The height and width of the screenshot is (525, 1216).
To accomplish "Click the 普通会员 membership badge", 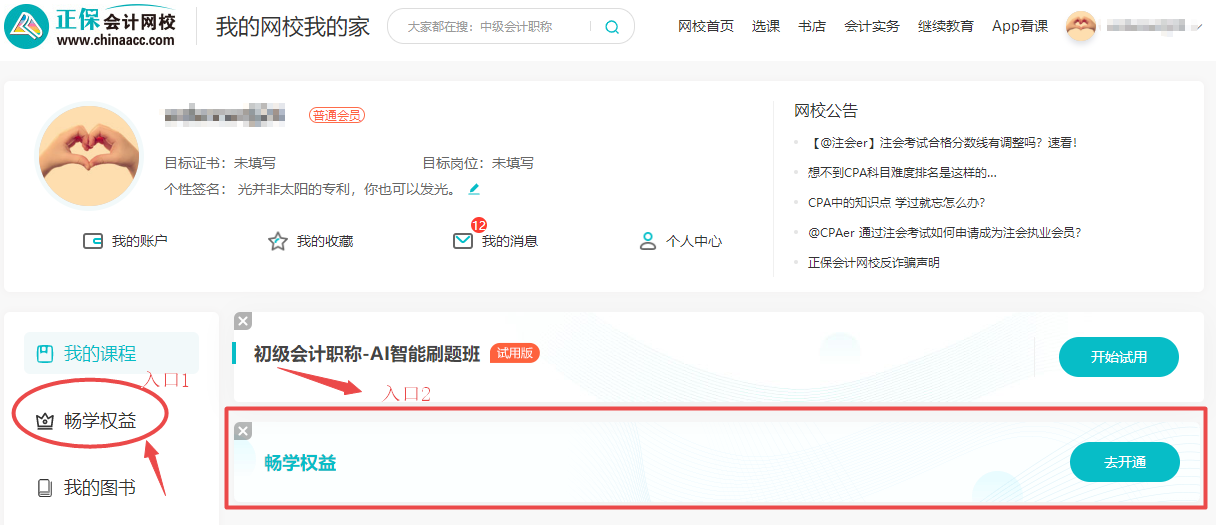I will coord(337,116).
